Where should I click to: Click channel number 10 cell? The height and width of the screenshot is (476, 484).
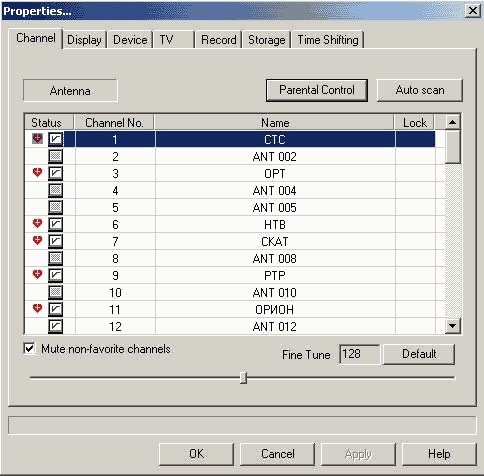[115, 292]
